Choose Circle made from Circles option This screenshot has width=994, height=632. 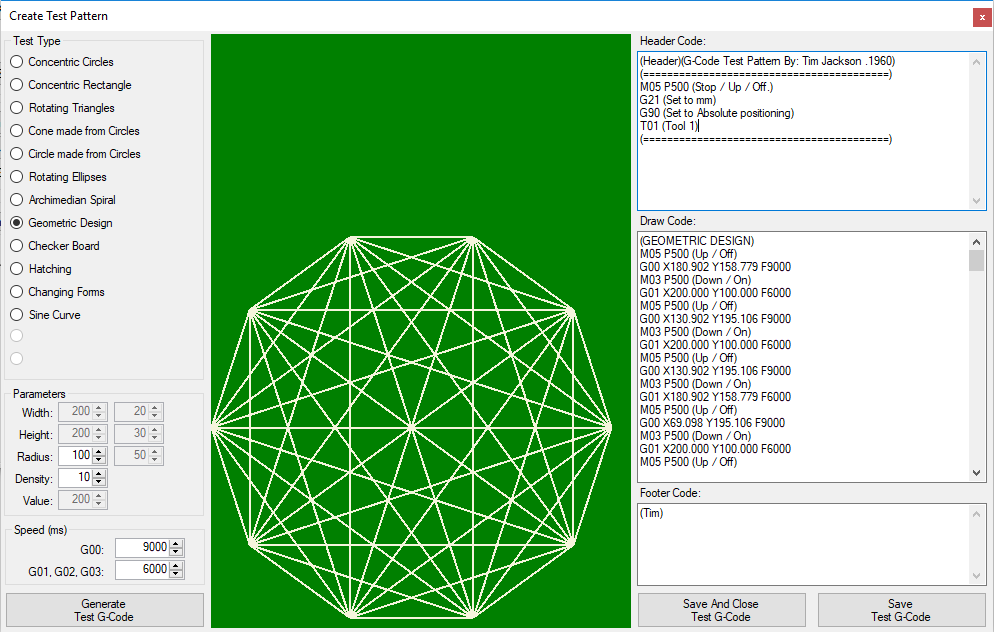pyautogui.click(x=75, y=153)
